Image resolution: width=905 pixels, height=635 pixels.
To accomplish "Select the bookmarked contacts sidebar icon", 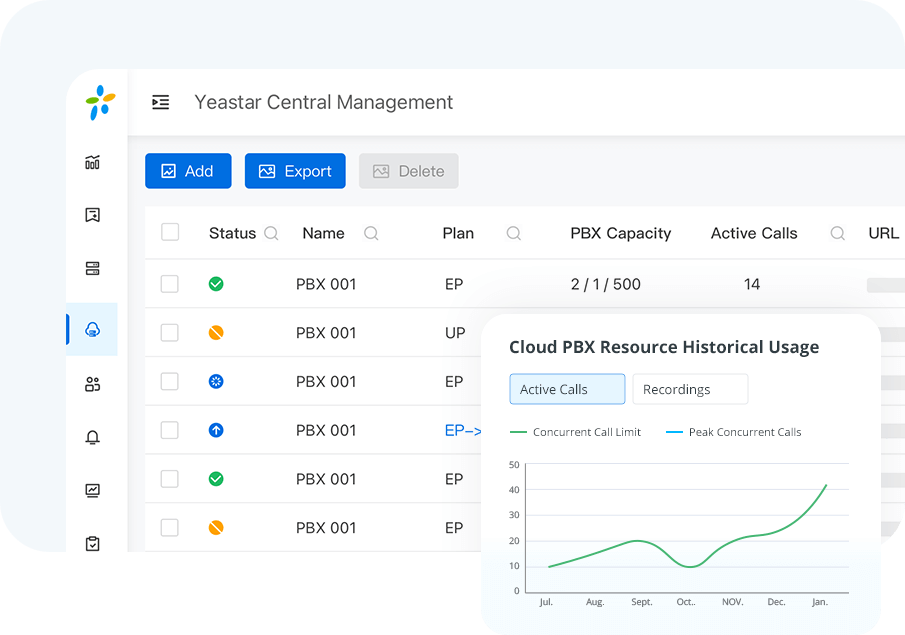I will point(92,215).
